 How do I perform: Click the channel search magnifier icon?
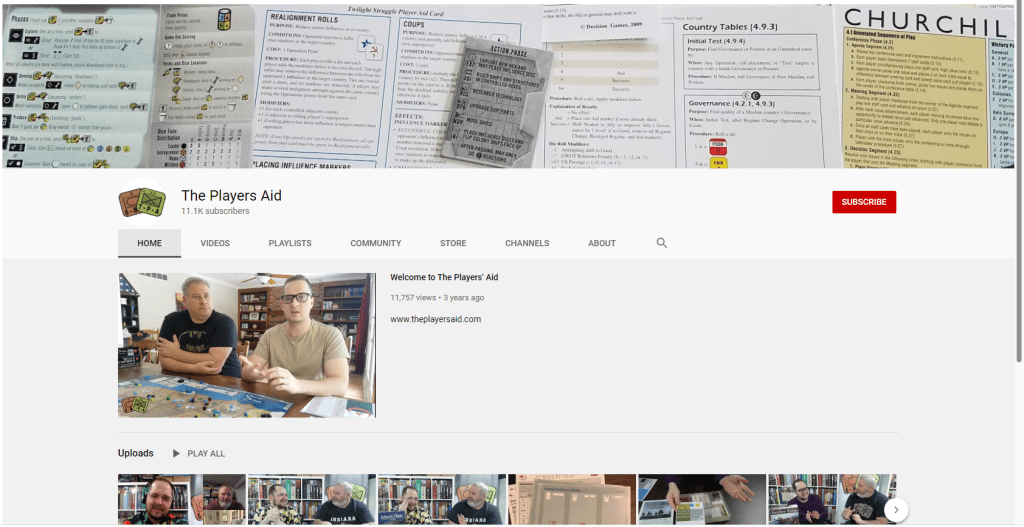(x=661, y=243)
